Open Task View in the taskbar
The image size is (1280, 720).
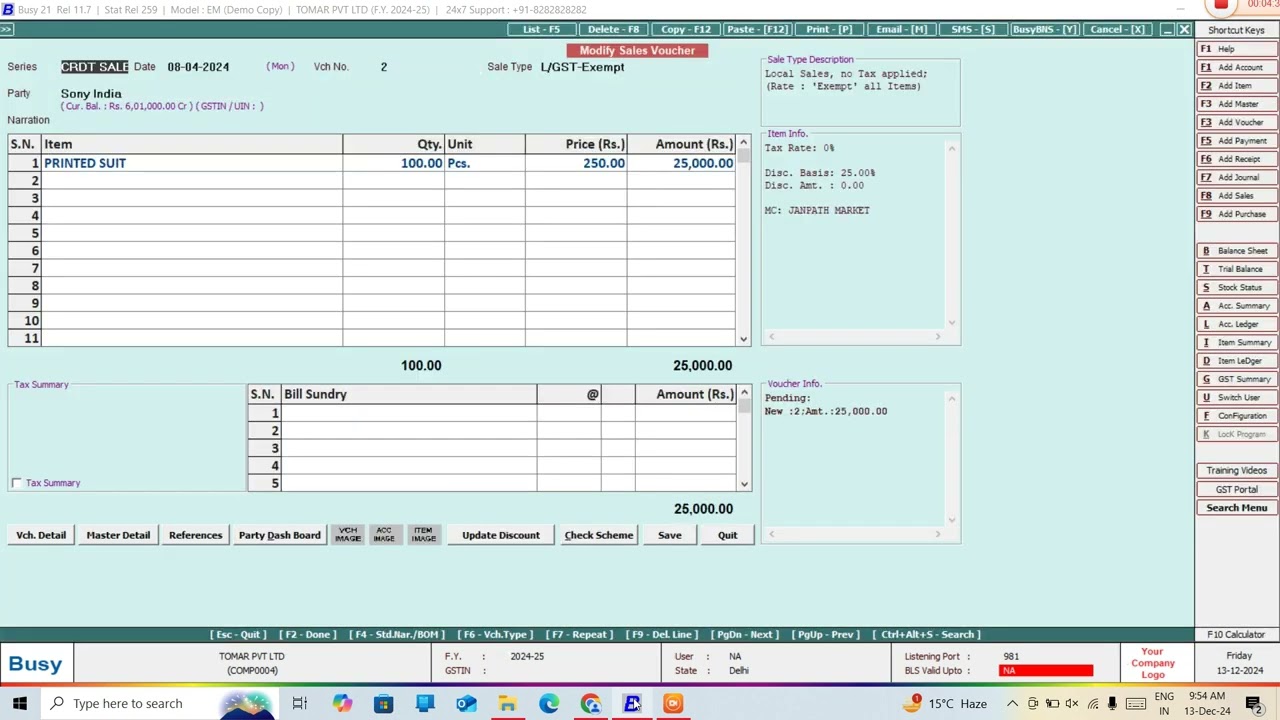click(x=299, y=703)
